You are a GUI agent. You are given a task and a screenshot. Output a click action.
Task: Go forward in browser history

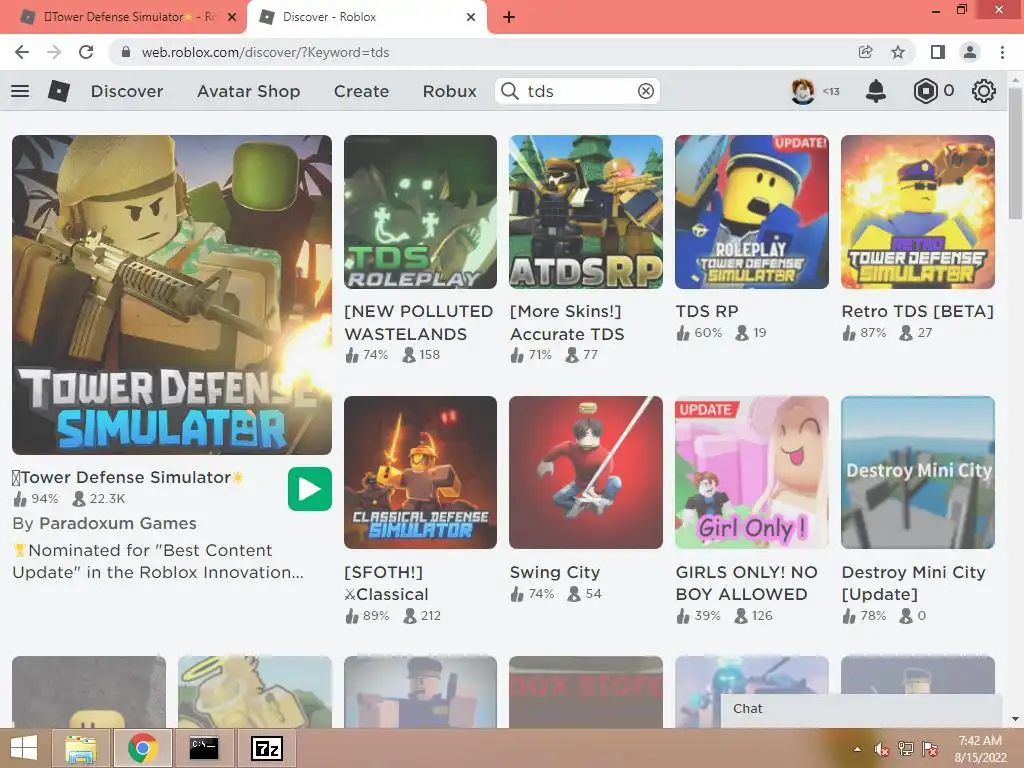[54, 52]
